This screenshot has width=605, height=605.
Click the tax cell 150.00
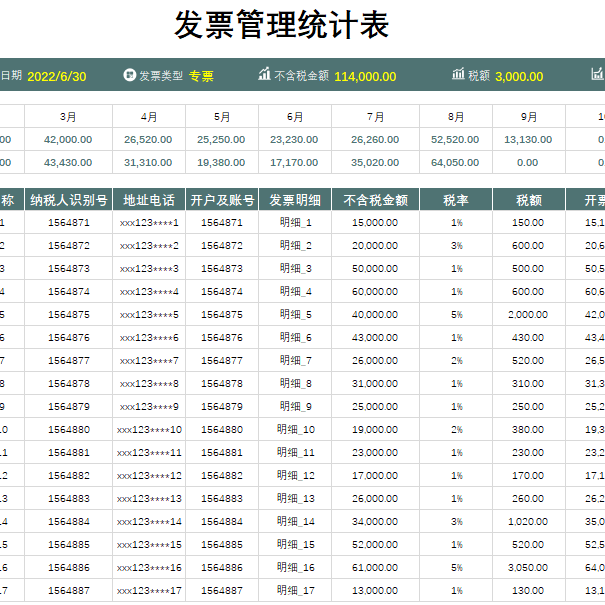(x=529, y=223)
